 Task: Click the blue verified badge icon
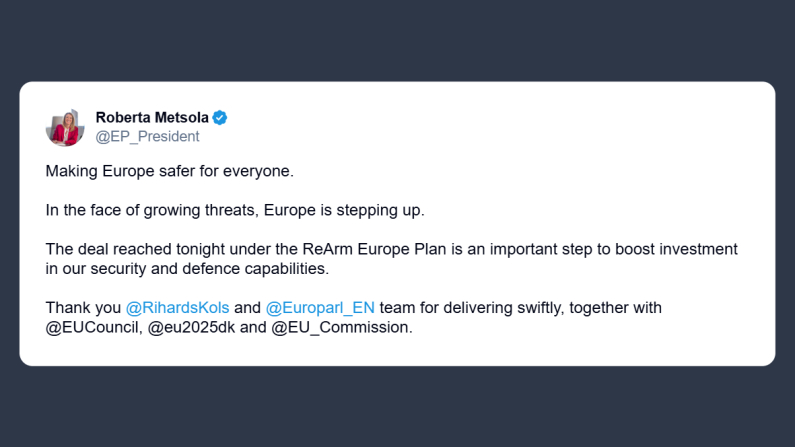(220, 118)
